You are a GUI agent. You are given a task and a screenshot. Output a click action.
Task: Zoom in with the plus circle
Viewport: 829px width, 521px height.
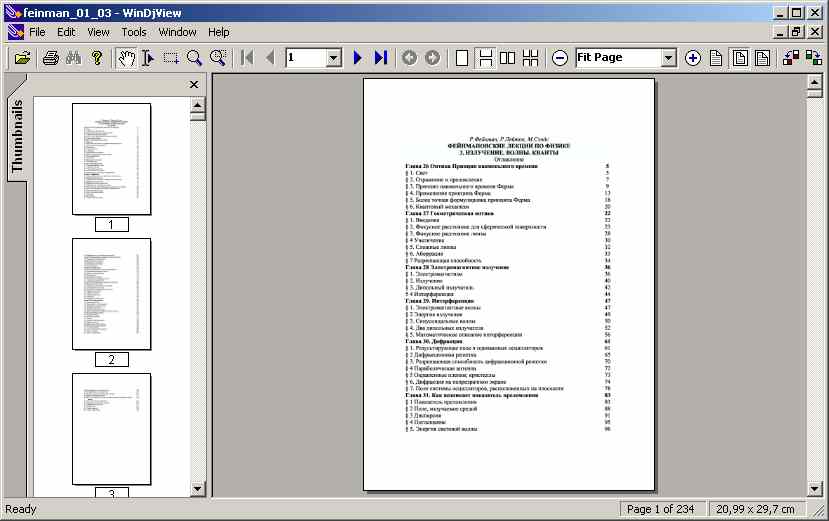[x=693, y=58]
